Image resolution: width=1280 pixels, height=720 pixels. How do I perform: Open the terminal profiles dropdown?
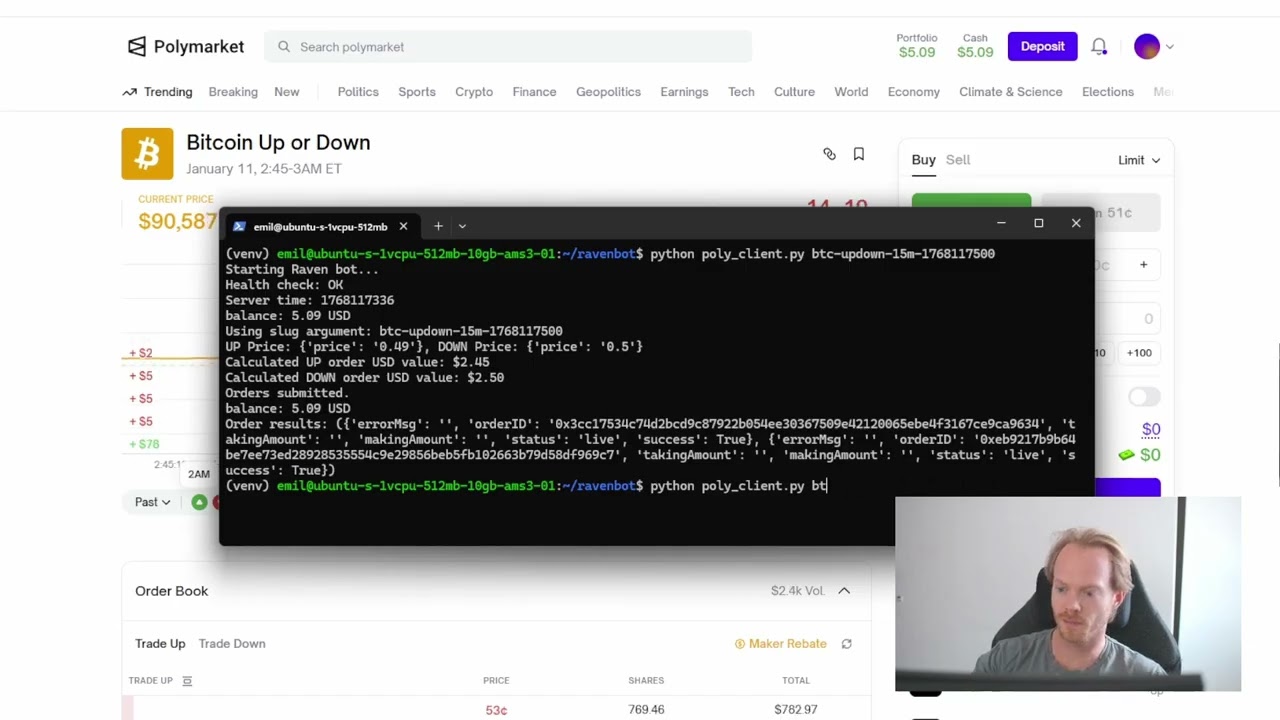point(462,226)
